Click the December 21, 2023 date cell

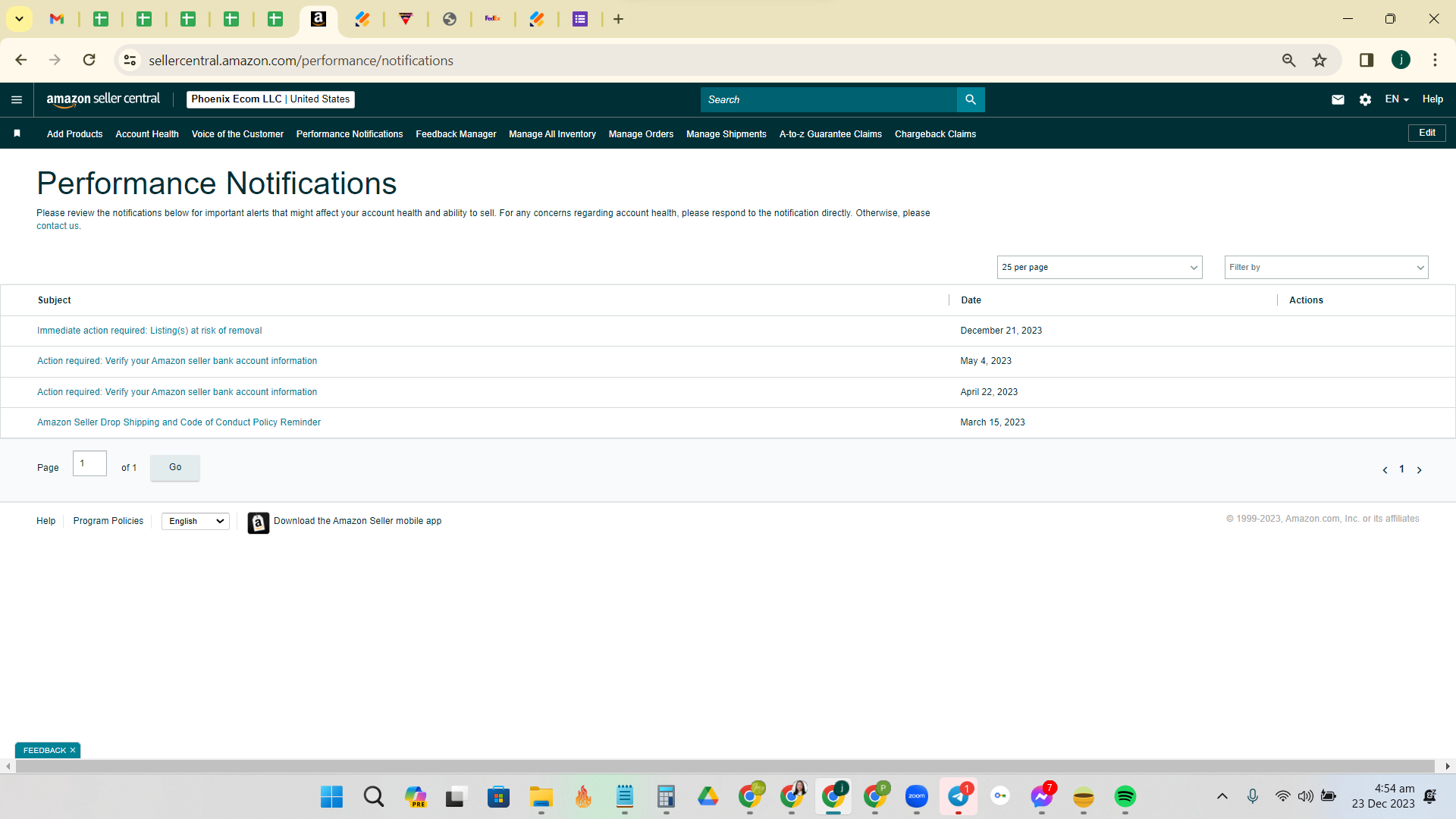(1001, 331)
